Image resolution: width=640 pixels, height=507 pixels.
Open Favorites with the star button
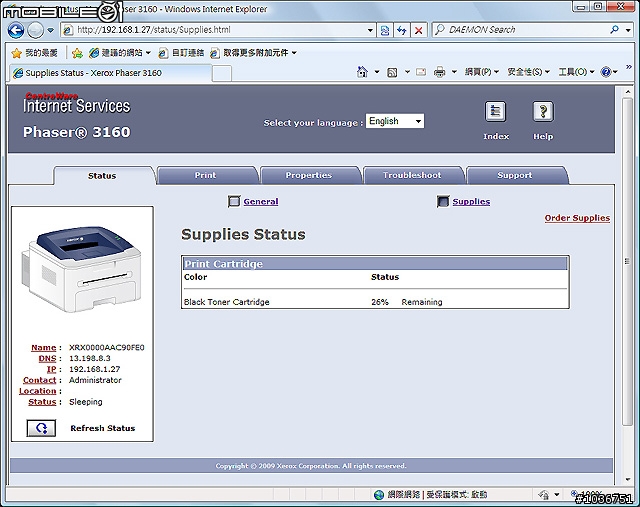pyautogui.click(x=34, y=53)
